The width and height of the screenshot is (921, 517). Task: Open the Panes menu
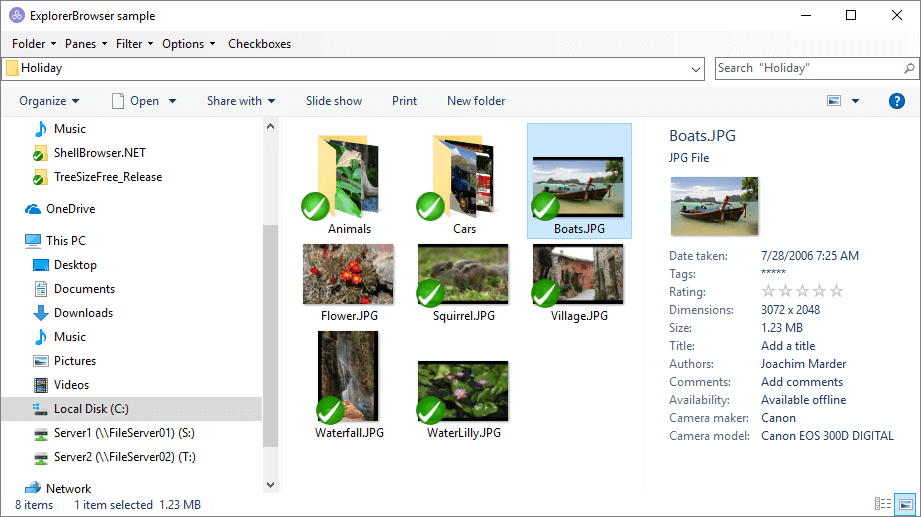(x=86, y=44)
